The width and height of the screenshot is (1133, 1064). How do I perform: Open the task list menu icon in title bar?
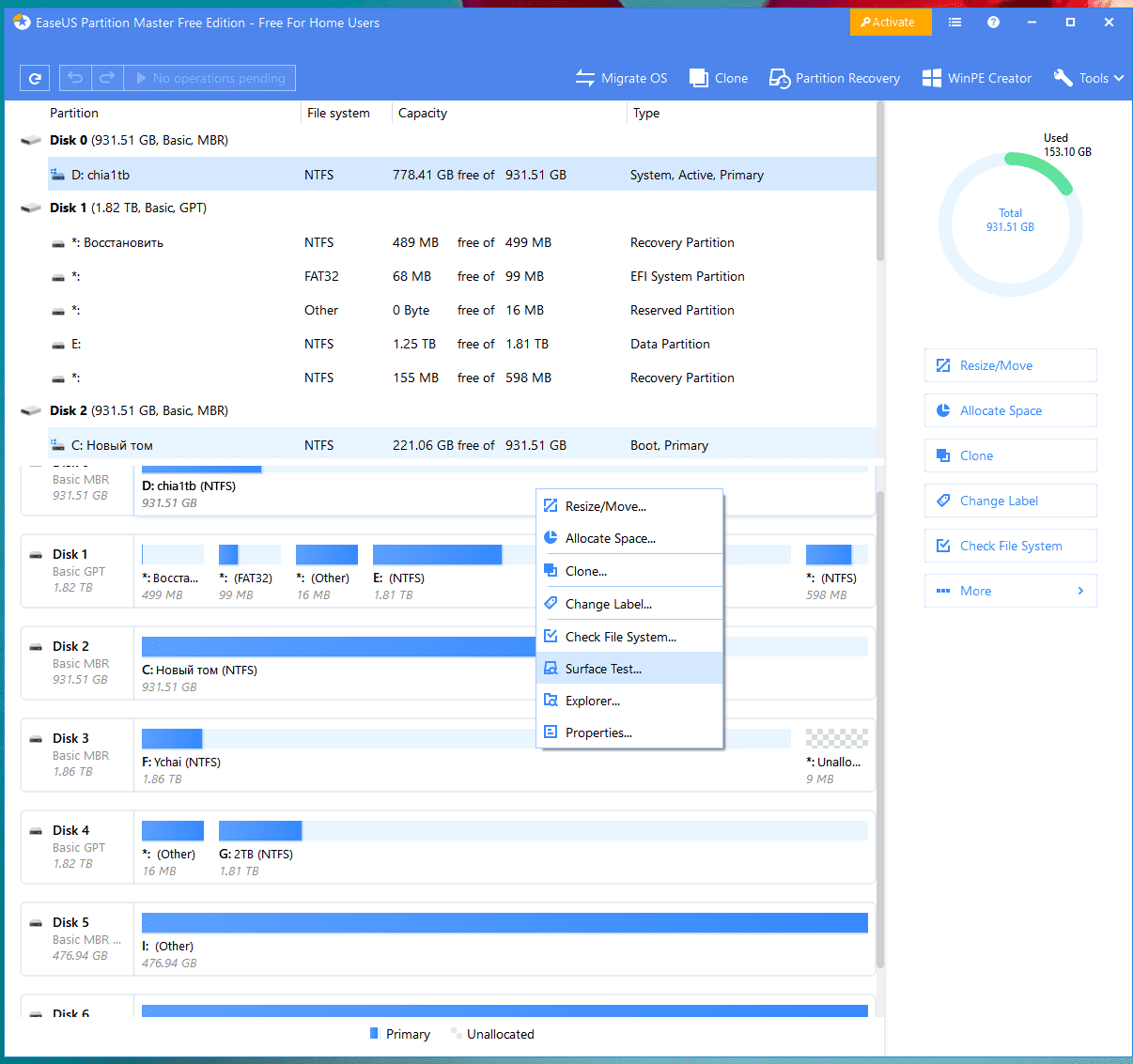point(955,22)
